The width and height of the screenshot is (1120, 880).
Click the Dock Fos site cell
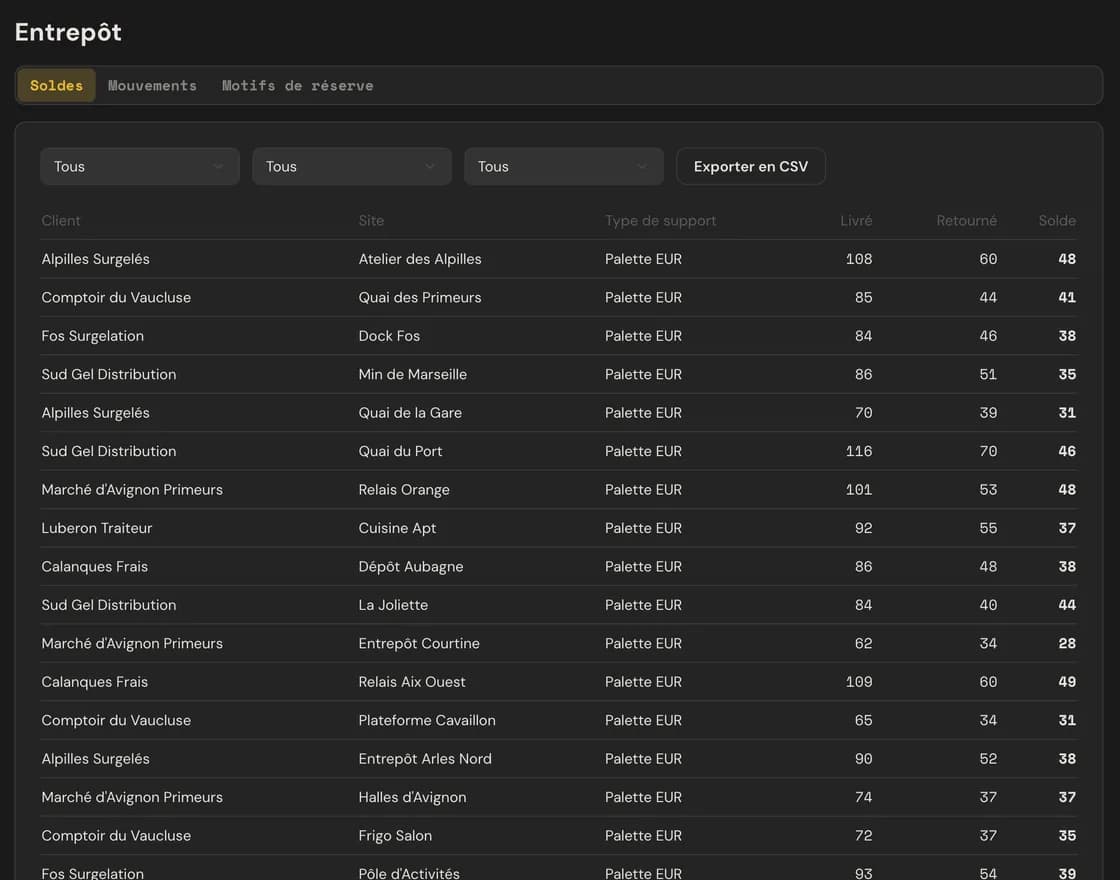389,336
